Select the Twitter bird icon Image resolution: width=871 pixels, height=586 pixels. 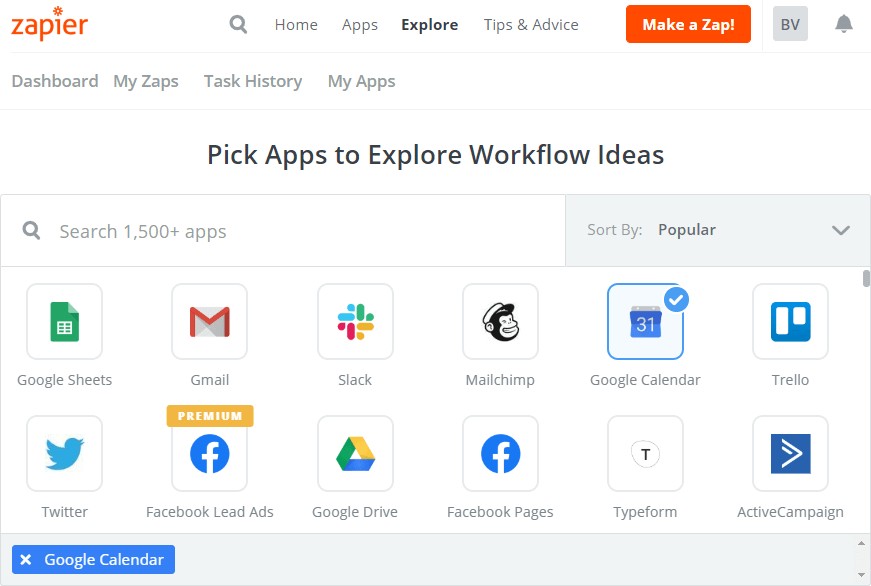[x=64, y=454]
